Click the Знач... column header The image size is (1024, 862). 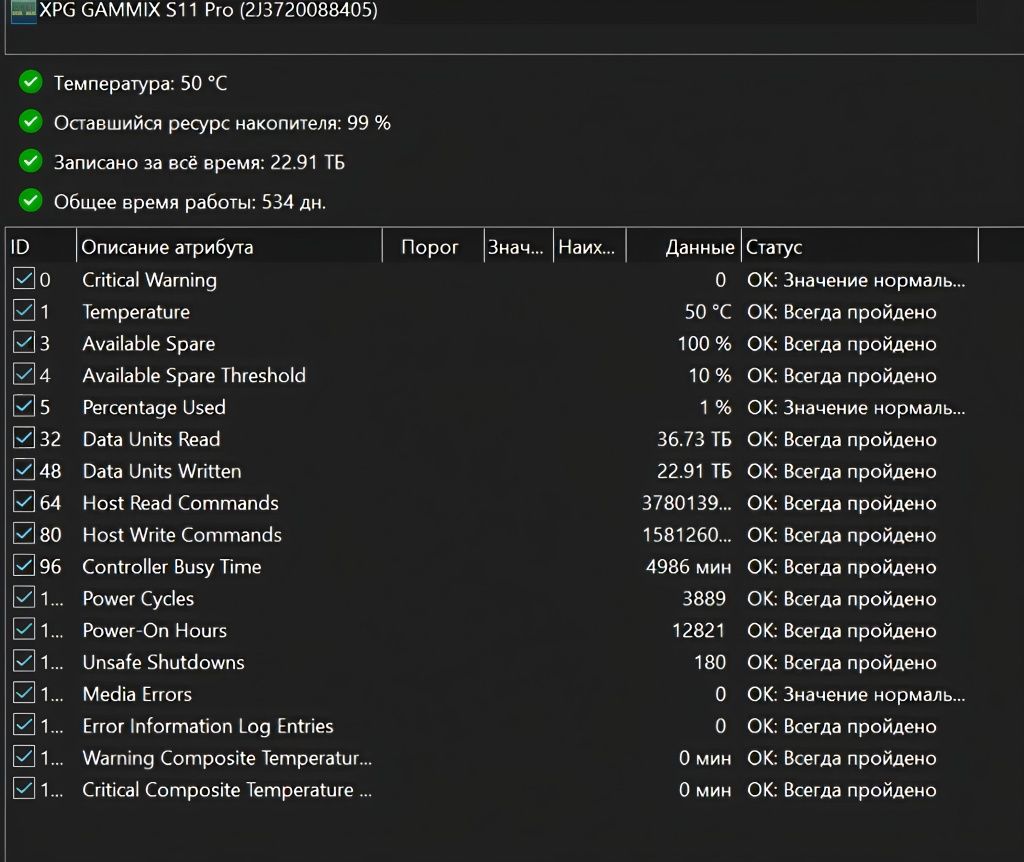click(x=519, y=246)
